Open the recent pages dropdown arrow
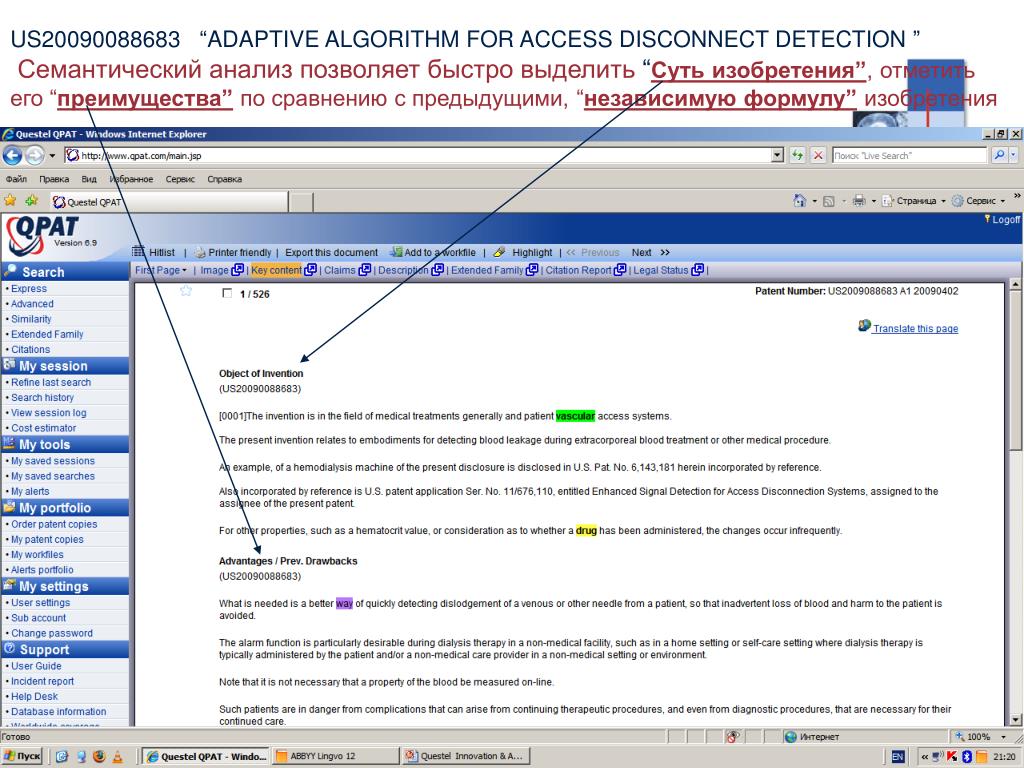1024x768 pixels. pos(52,156)
